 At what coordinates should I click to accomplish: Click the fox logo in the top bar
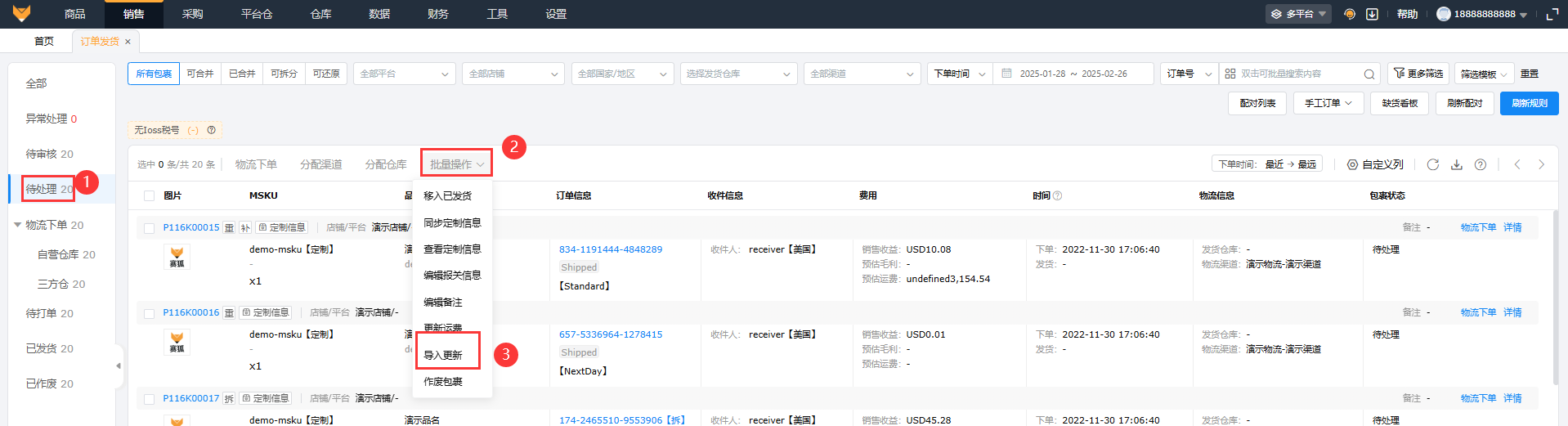(21, 13)
